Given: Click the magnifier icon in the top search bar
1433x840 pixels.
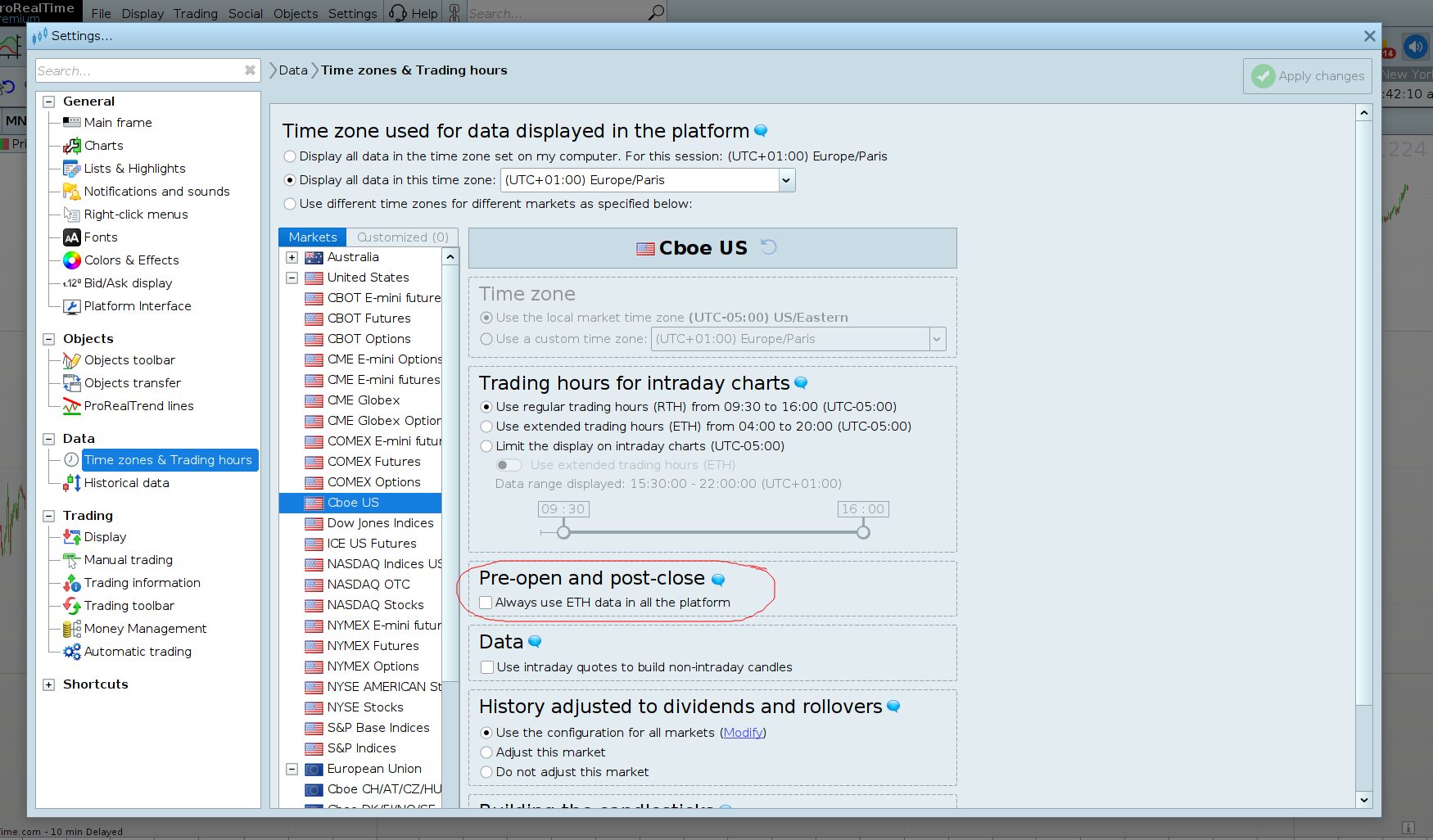Looking at the screenshot, I should pyautogui.click(x=656, y=13).
